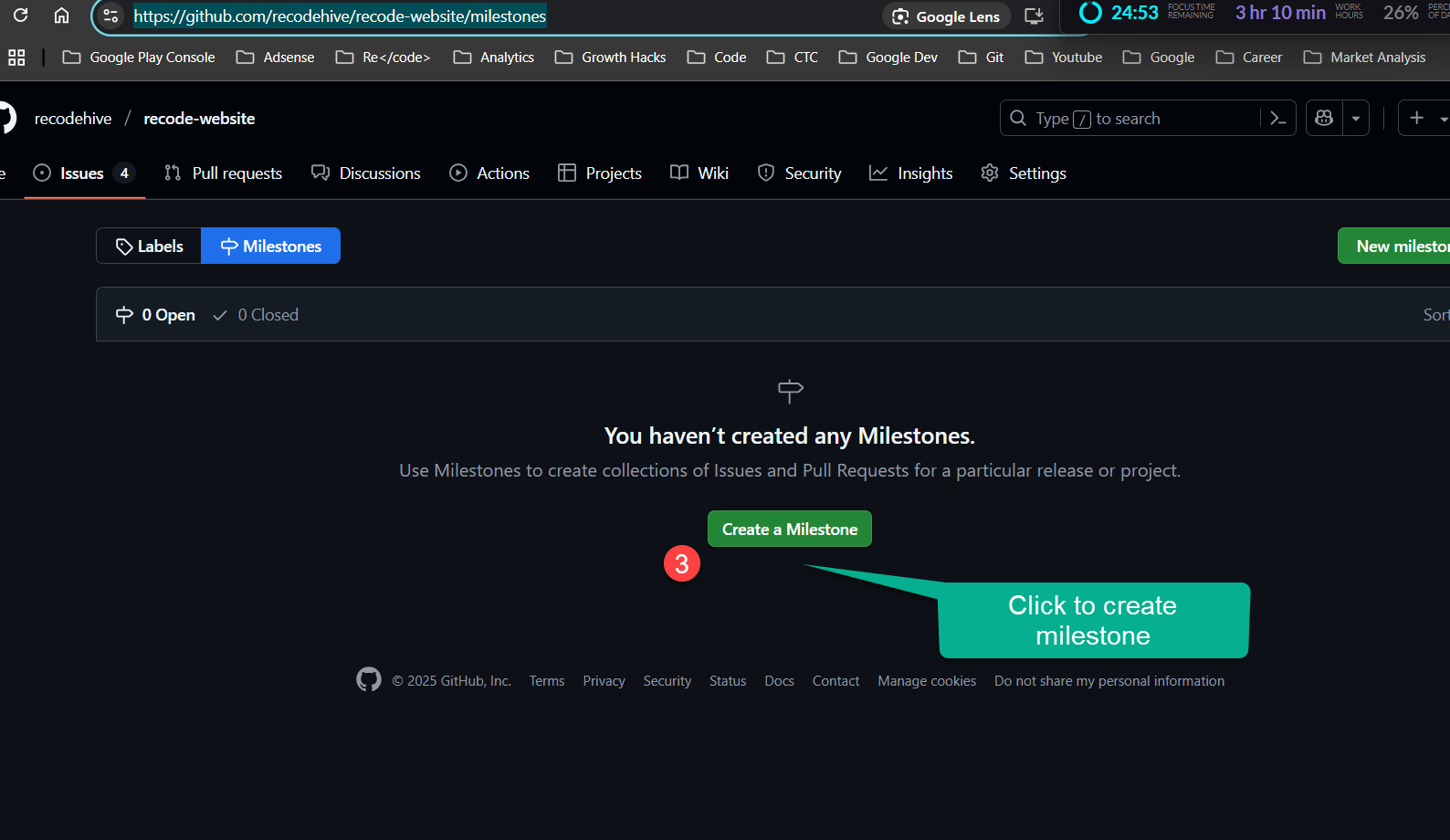Switch to the Pull requests tab
The width and height of the screenshot is (1450, 840).
coord(224,173)
